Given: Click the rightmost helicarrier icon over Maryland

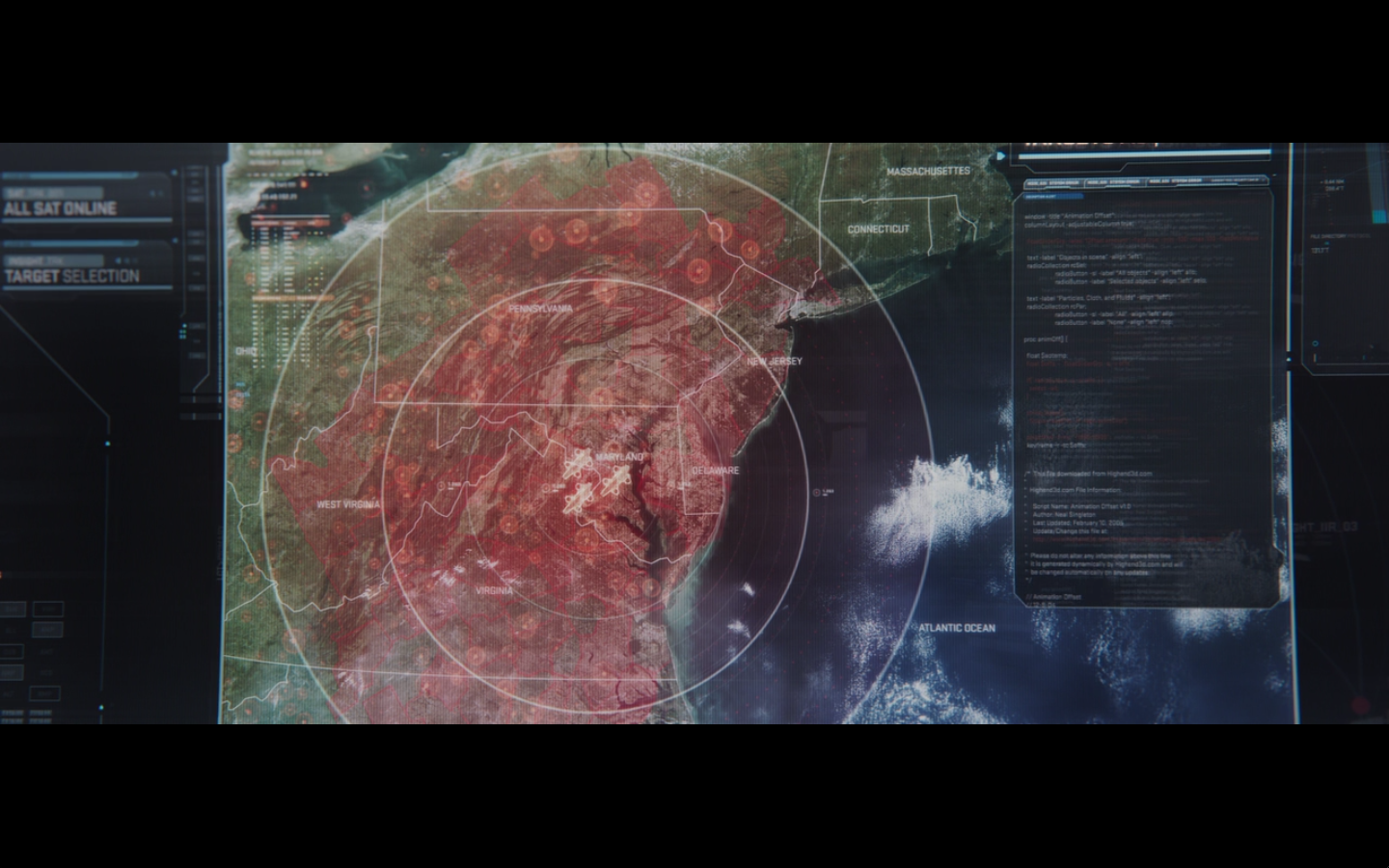Looking at the screenshot, I should click(x=617, y=479).
